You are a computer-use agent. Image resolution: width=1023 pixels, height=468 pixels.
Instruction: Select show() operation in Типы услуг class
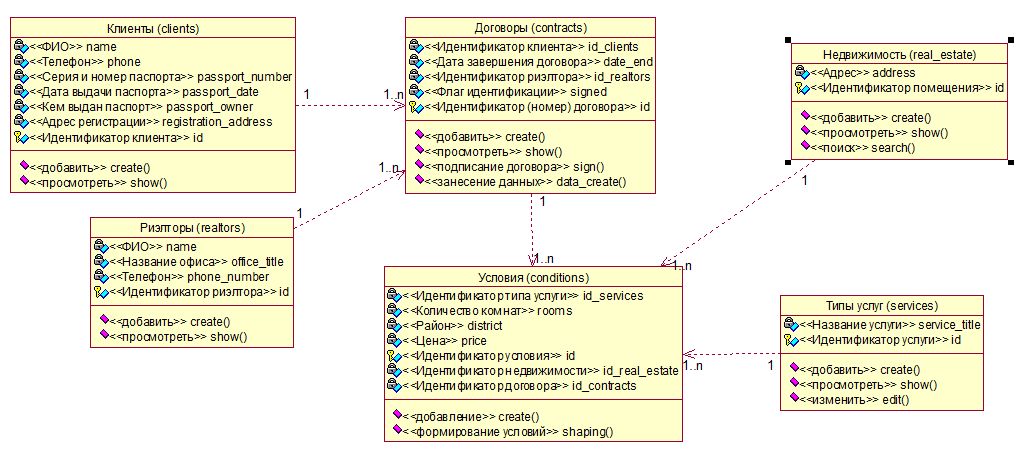(868, 384)
